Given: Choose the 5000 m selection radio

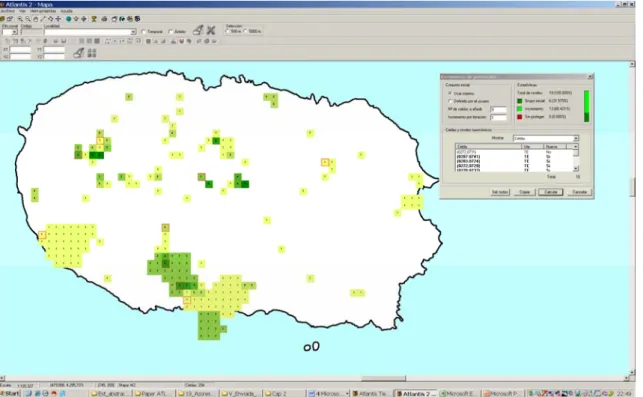Looking at the screenshot, I should [246, 31].
